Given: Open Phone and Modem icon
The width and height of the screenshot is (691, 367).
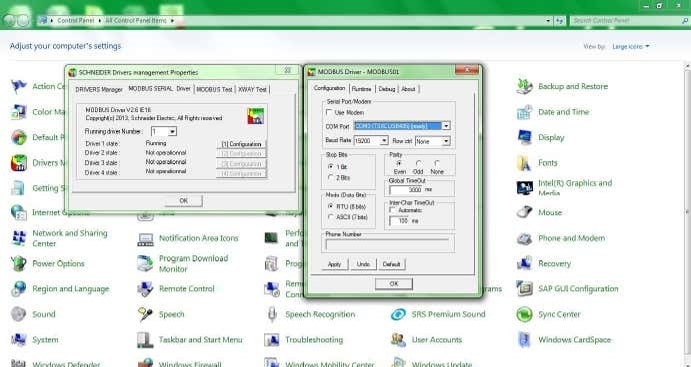Looking at the screenshot, I should 524,238.
